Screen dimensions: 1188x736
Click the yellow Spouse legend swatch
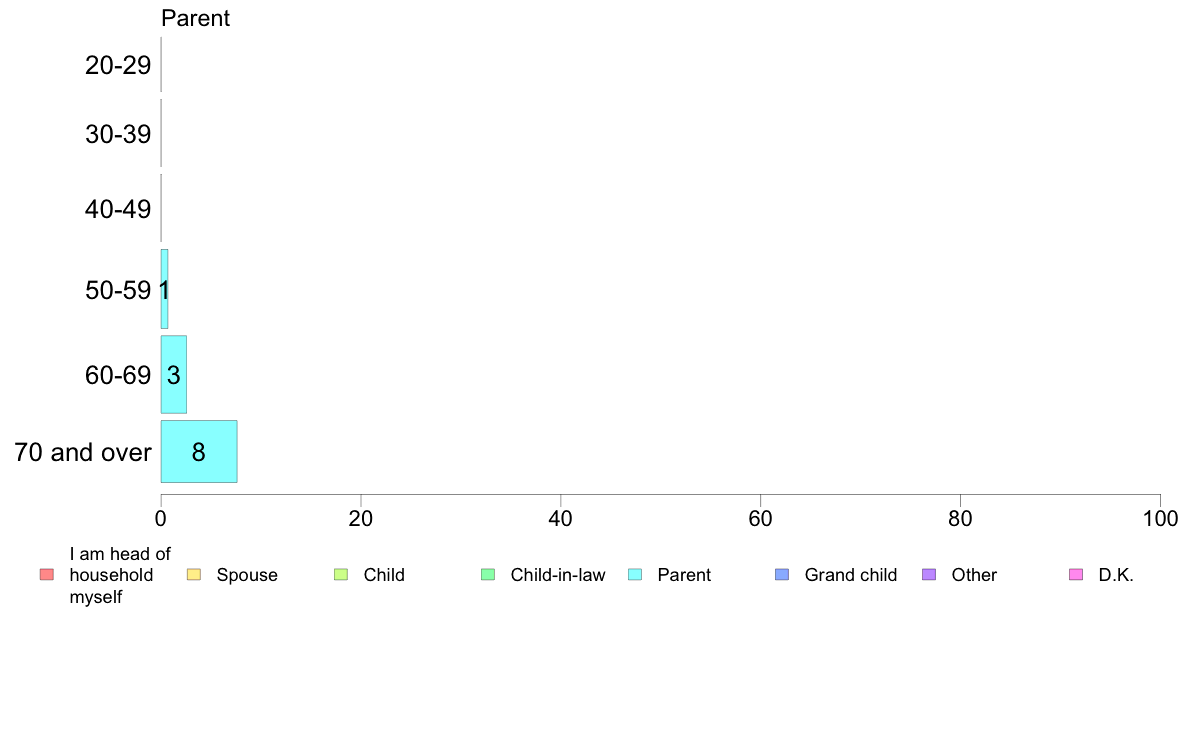[194, 575]
